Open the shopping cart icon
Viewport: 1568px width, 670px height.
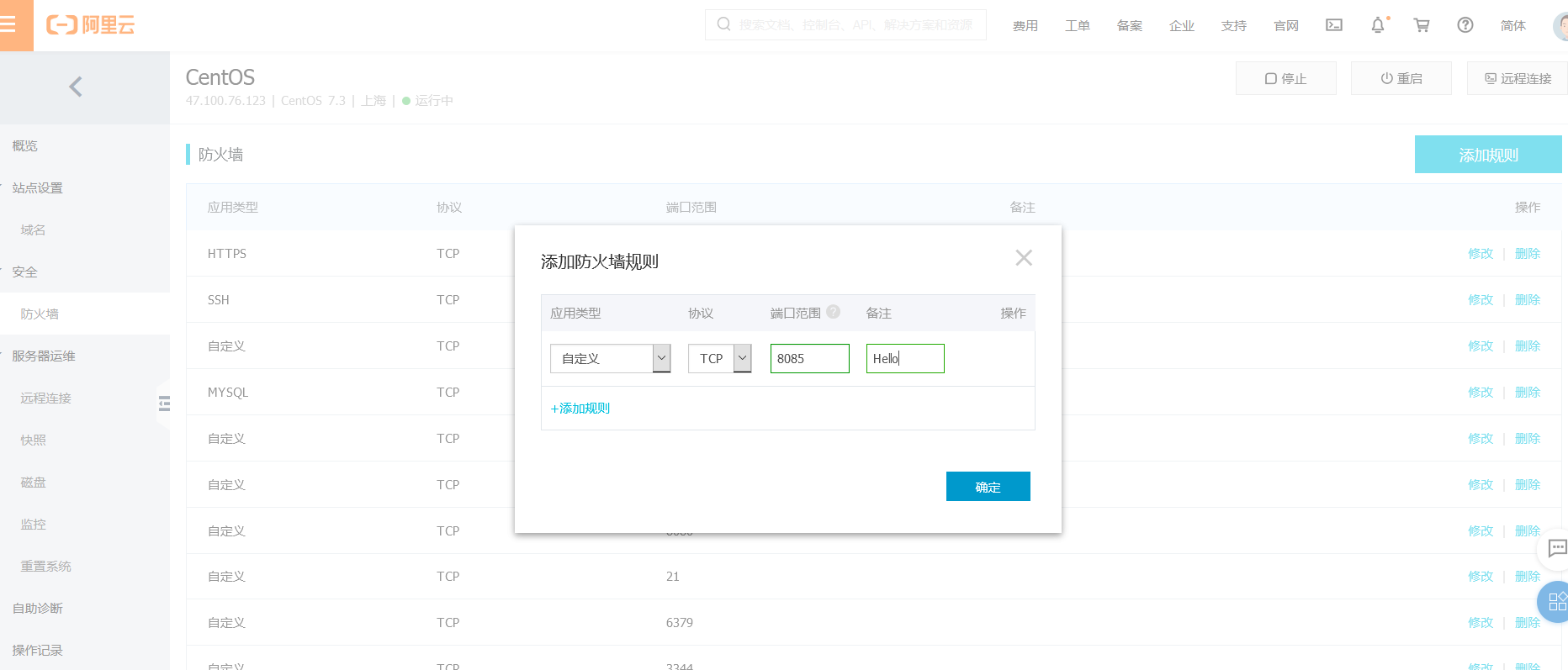(1422, 25)
